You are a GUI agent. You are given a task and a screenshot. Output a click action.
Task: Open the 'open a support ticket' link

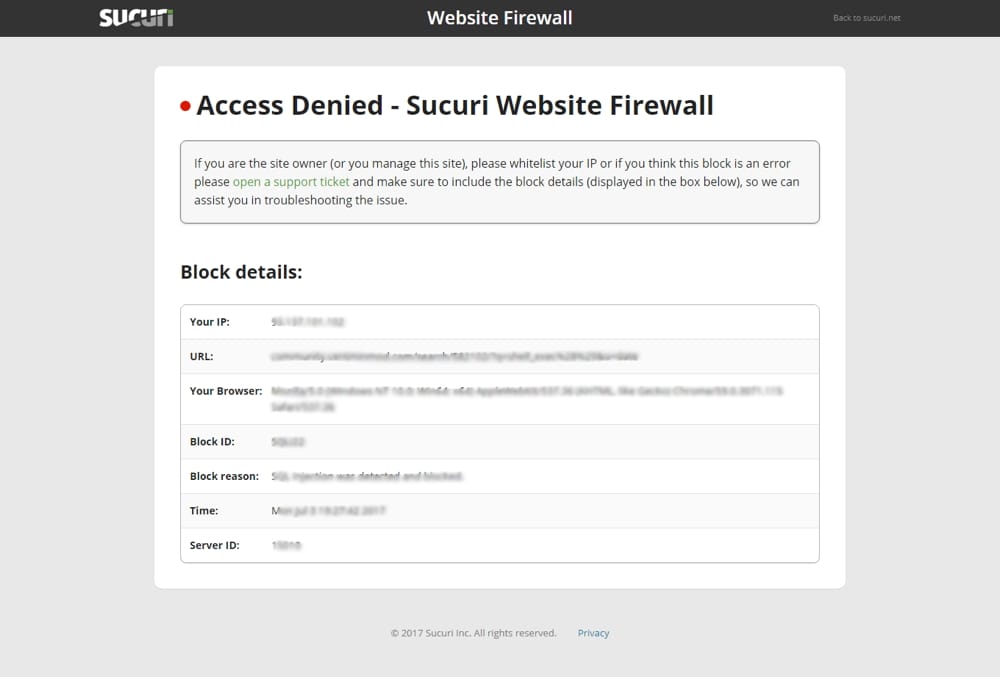click(291, 182)
